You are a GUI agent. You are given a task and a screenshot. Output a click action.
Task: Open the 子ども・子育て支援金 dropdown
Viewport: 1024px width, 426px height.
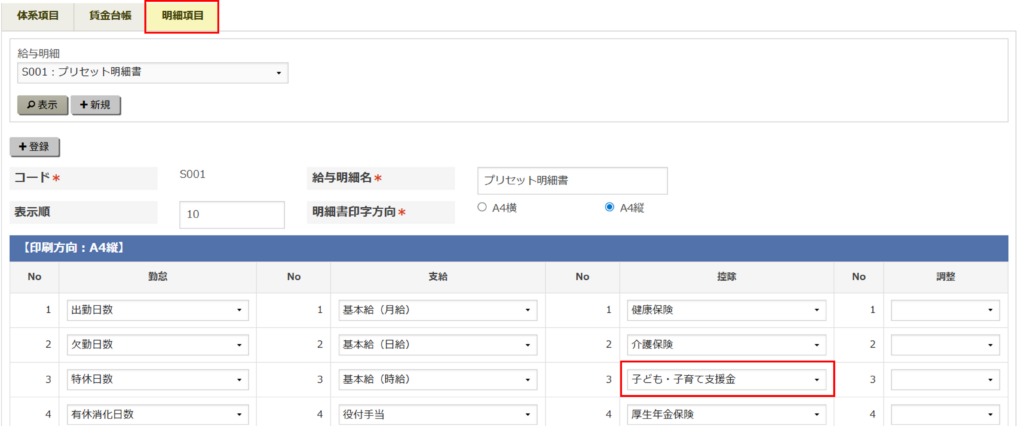[x=727, y=380]
